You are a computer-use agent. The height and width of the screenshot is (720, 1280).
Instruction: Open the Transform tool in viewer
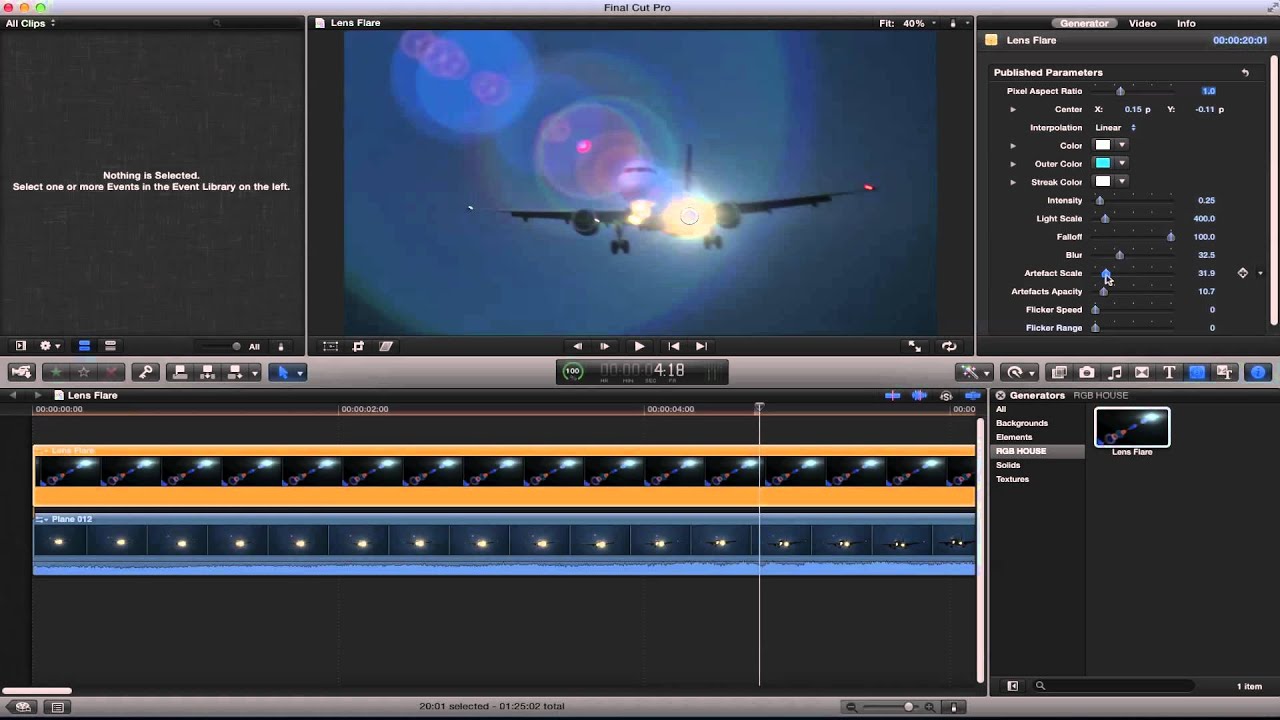pos(330,346)
